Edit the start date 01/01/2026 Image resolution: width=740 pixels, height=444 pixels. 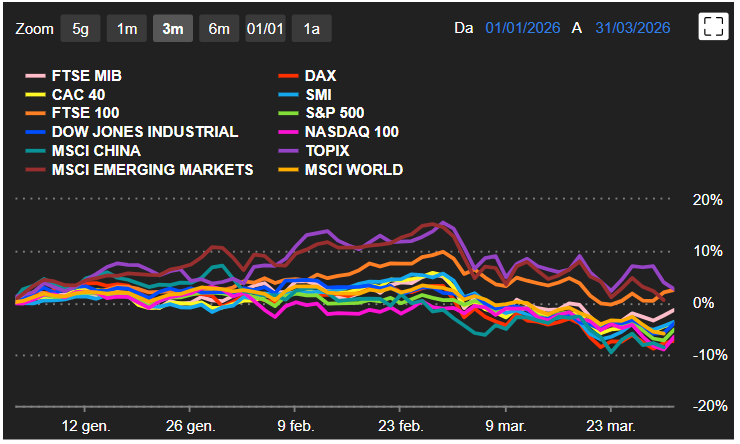click(x=523, y=28)
